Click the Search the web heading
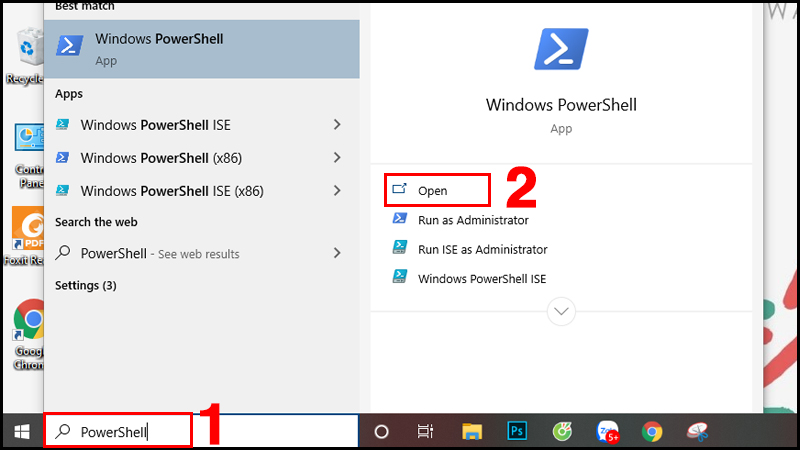The height and width of the screenshot is (450, 800). pyautogui.click(x=96, y=222)
